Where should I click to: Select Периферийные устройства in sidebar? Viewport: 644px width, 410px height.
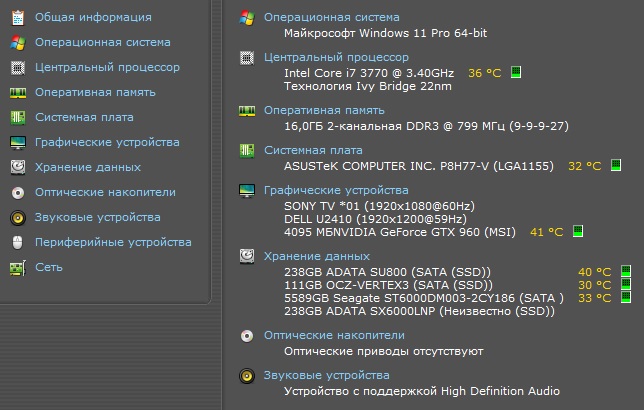[113, 242]
